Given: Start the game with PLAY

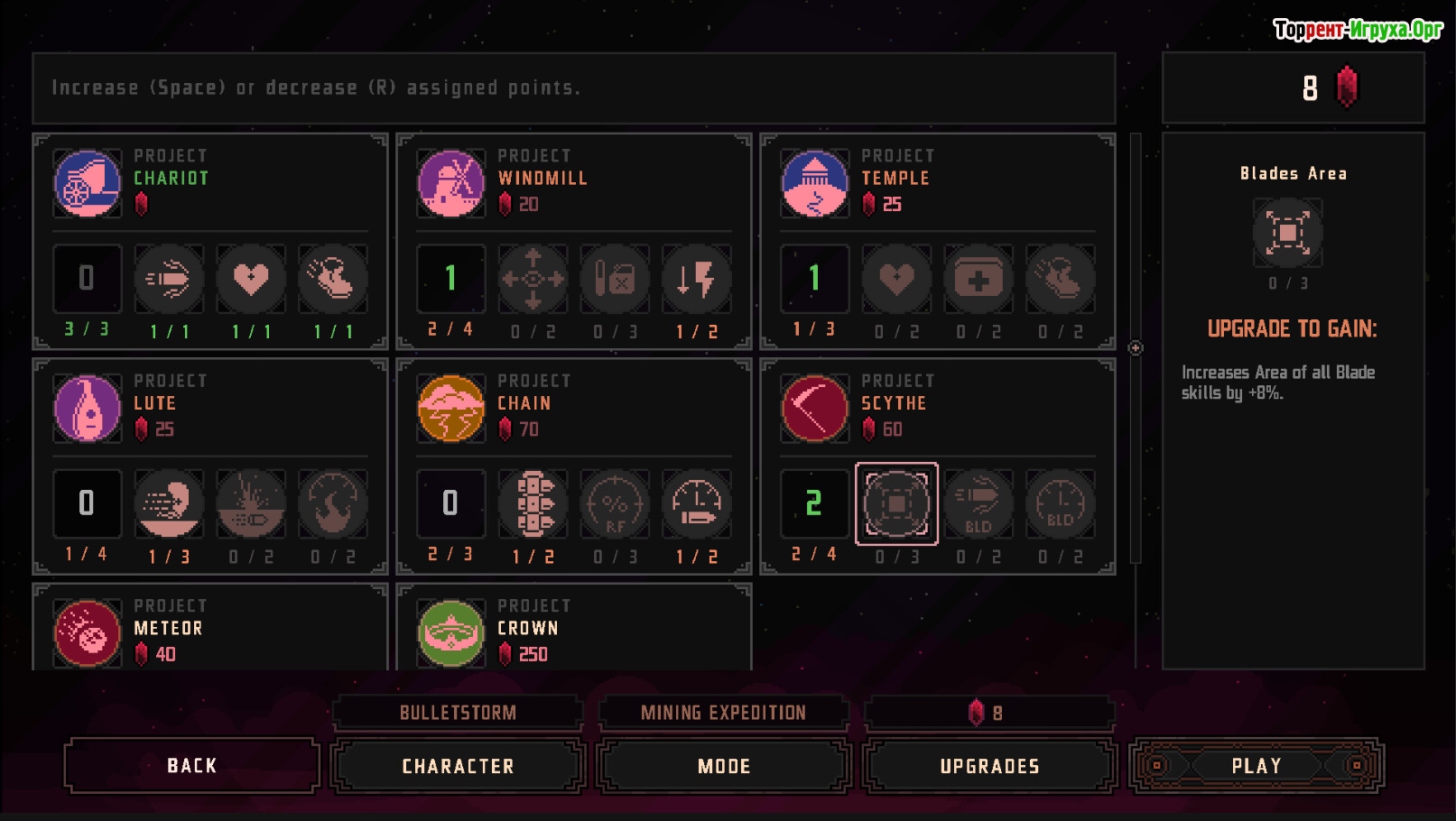Looking at the screenshot, I should click(x=1257, y=766).
